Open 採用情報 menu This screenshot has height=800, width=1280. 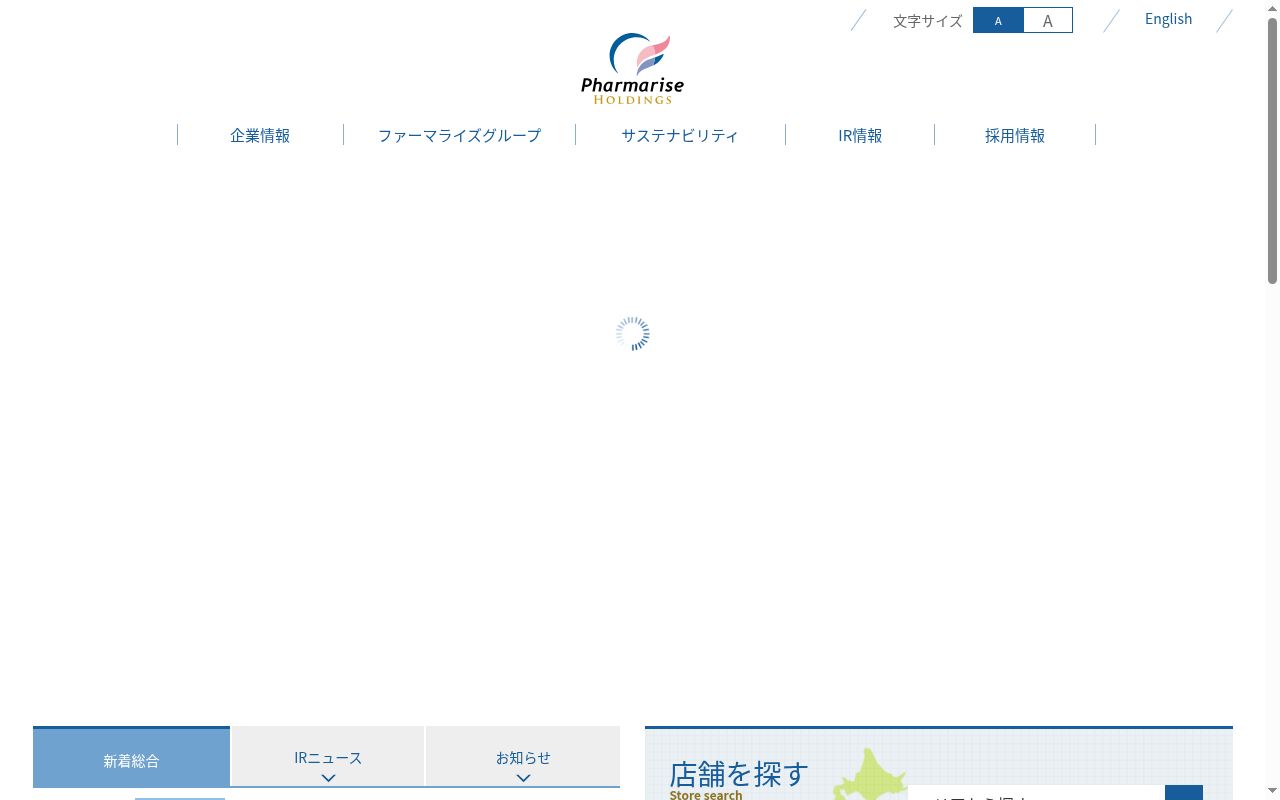click(x=1015, y=135)
